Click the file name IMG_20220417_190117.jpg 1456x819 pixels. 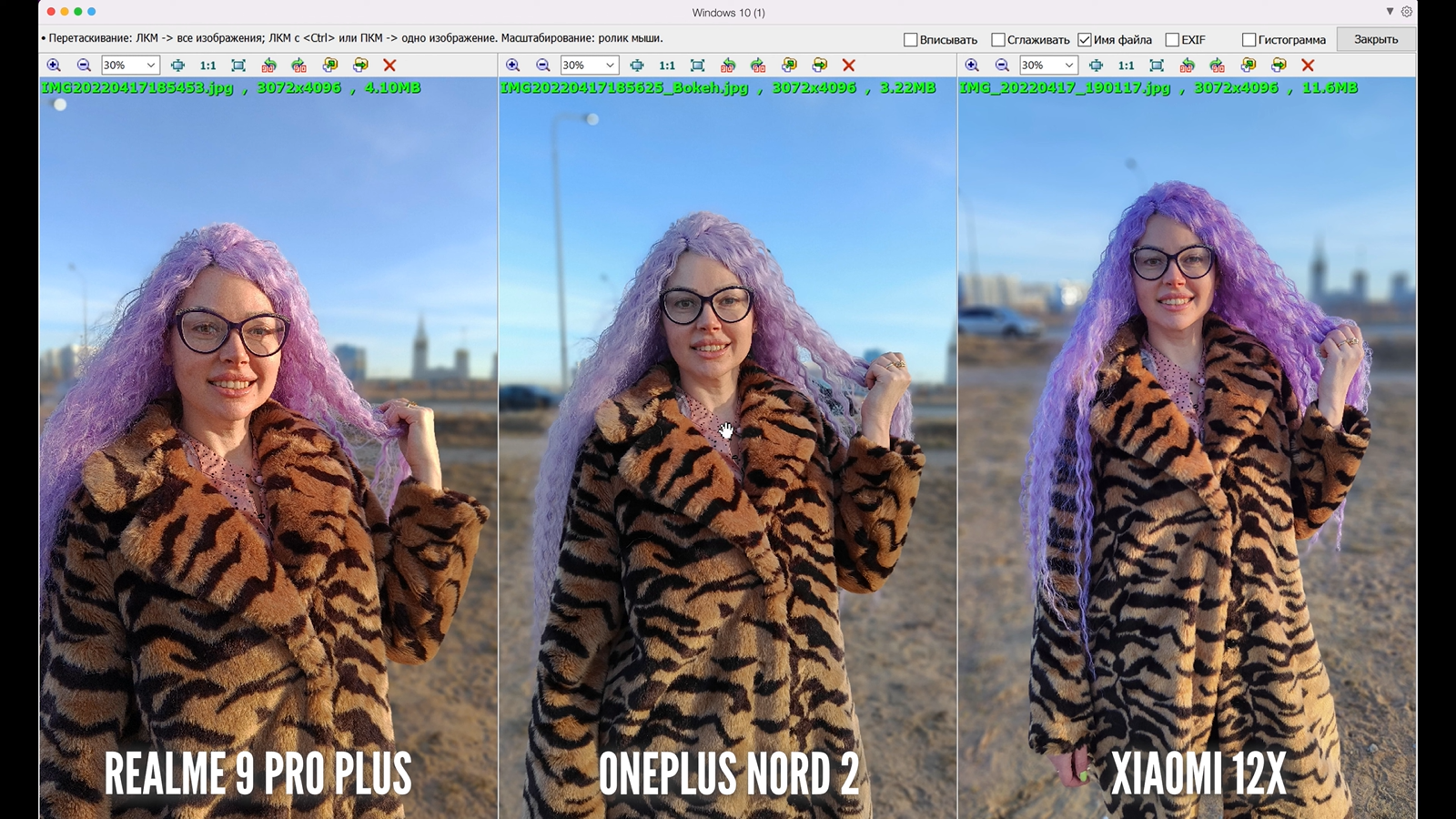point(1065,87)
